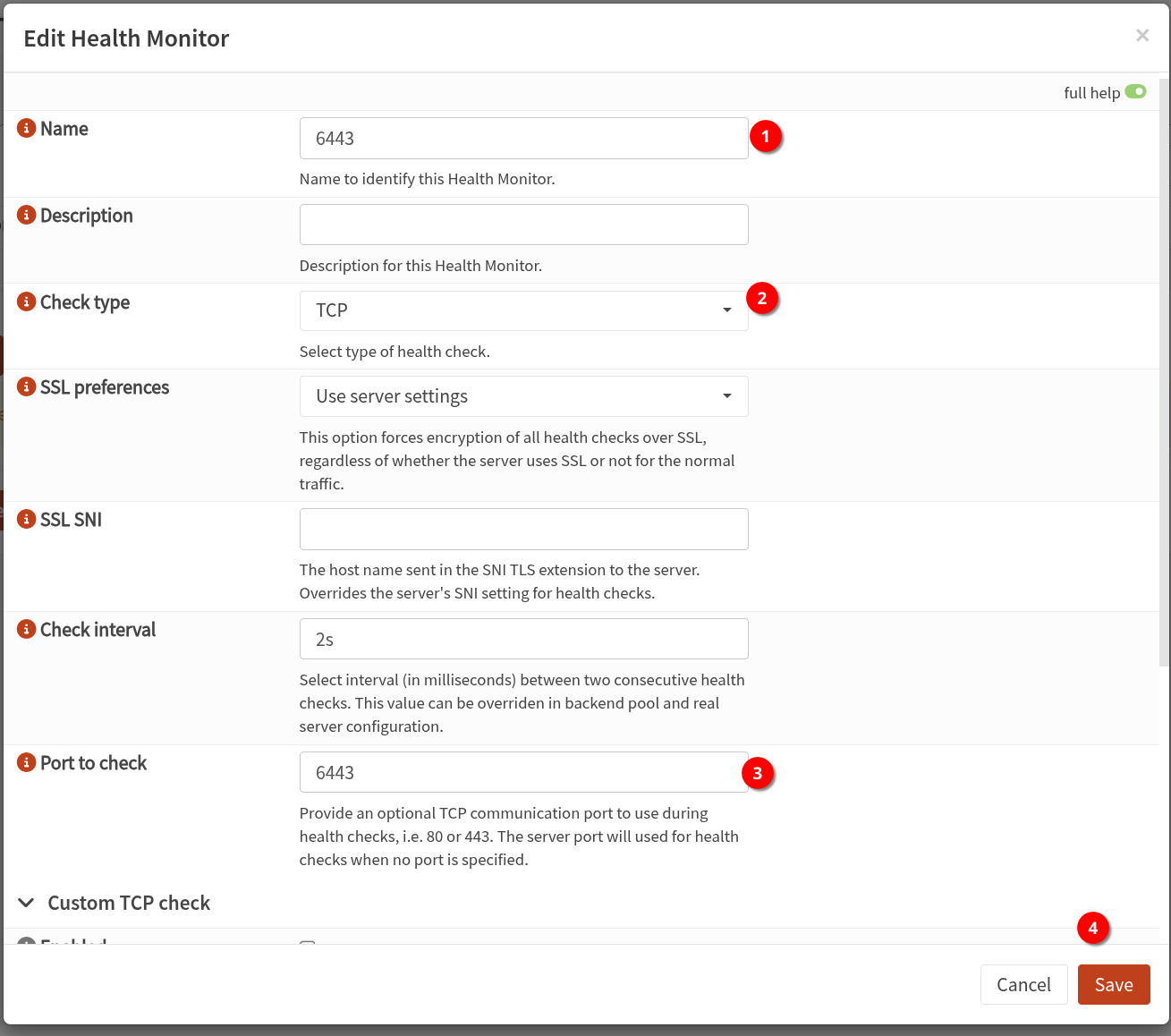The height and width of the screenshot is (1036, 1171).
Task: Close the Edit Health Monitor dialog
Action: [x=1142, y=36]
